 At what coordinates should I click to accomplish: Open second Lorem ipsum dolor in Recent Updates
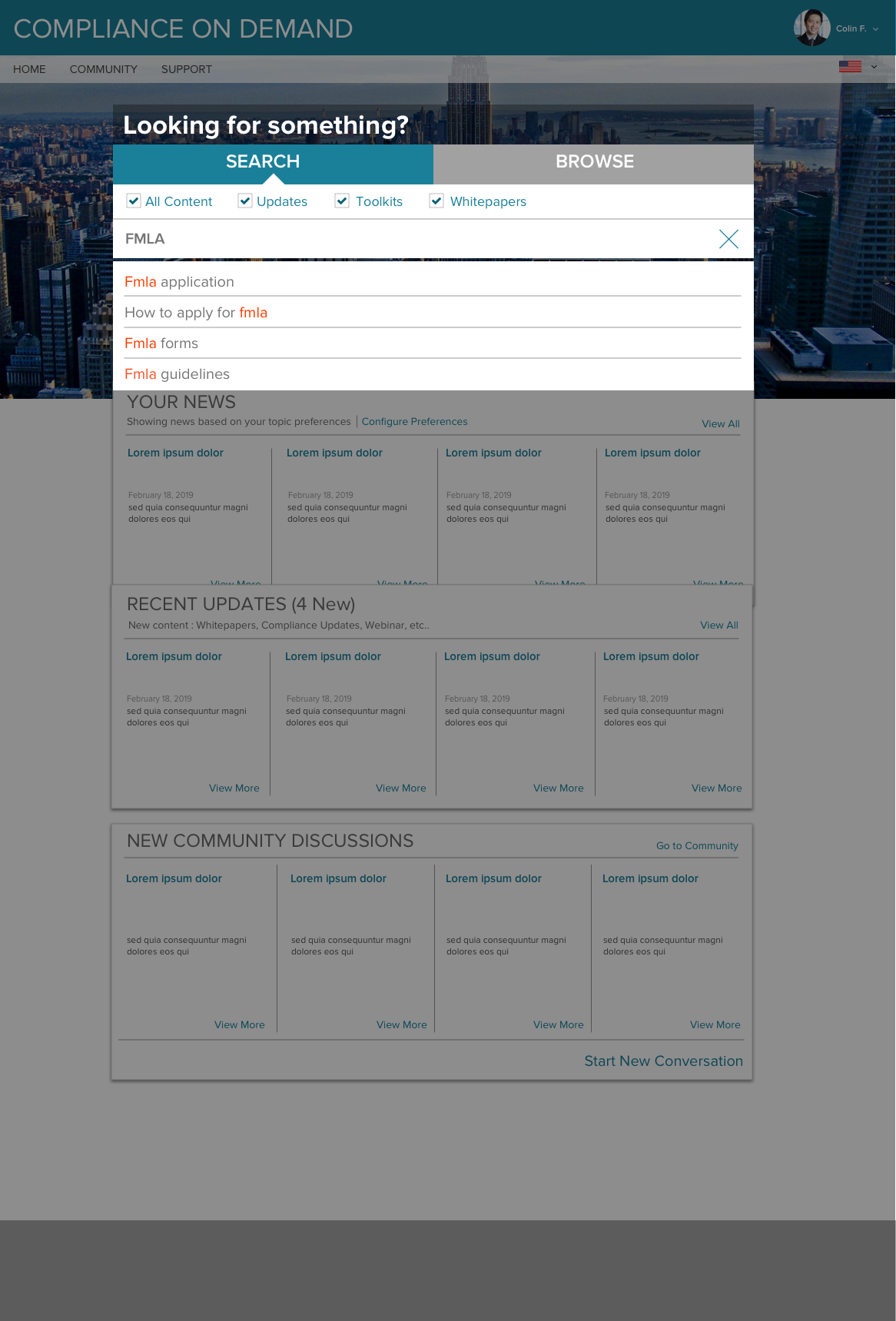pos(333,656)
